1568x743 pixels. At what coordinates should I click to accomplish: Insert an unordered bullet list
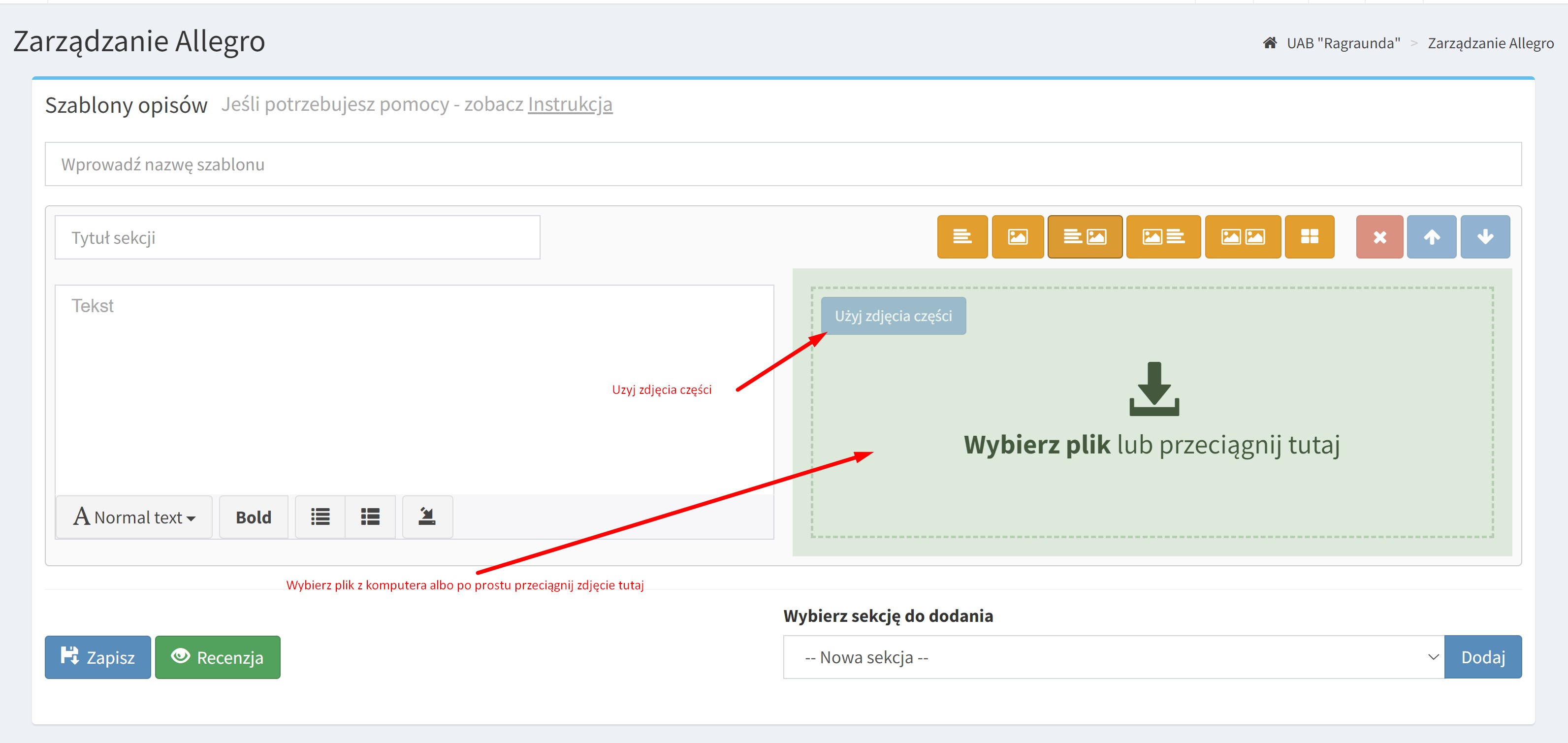coord(320,517)
